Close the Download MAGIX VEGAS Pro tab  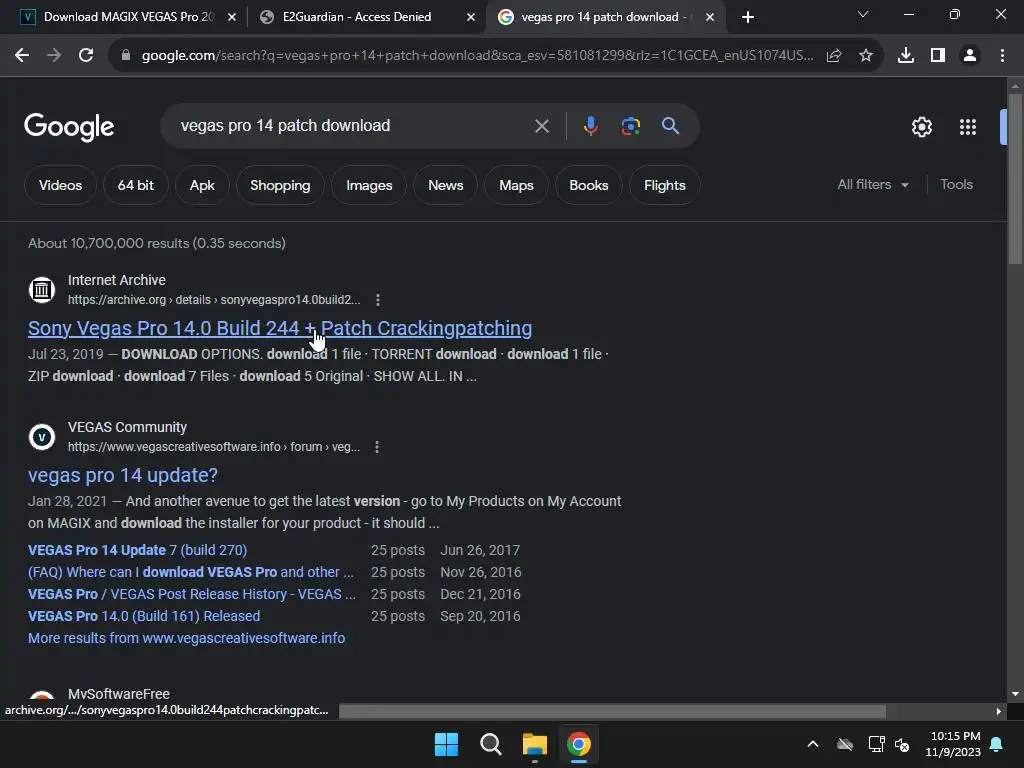[231, 18]
